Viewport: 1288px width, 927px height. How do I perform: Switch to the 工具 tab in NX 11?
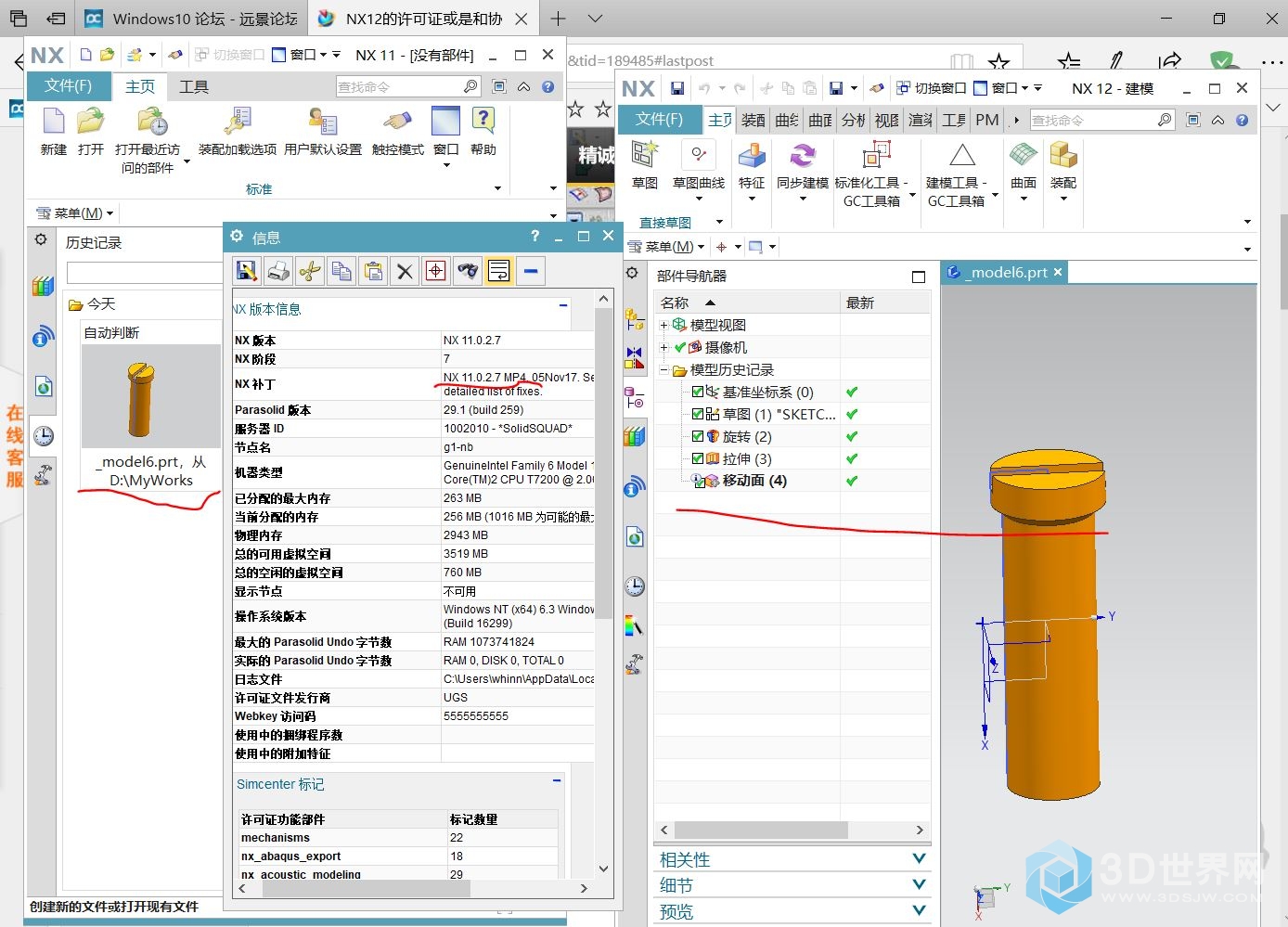[194, 86]
